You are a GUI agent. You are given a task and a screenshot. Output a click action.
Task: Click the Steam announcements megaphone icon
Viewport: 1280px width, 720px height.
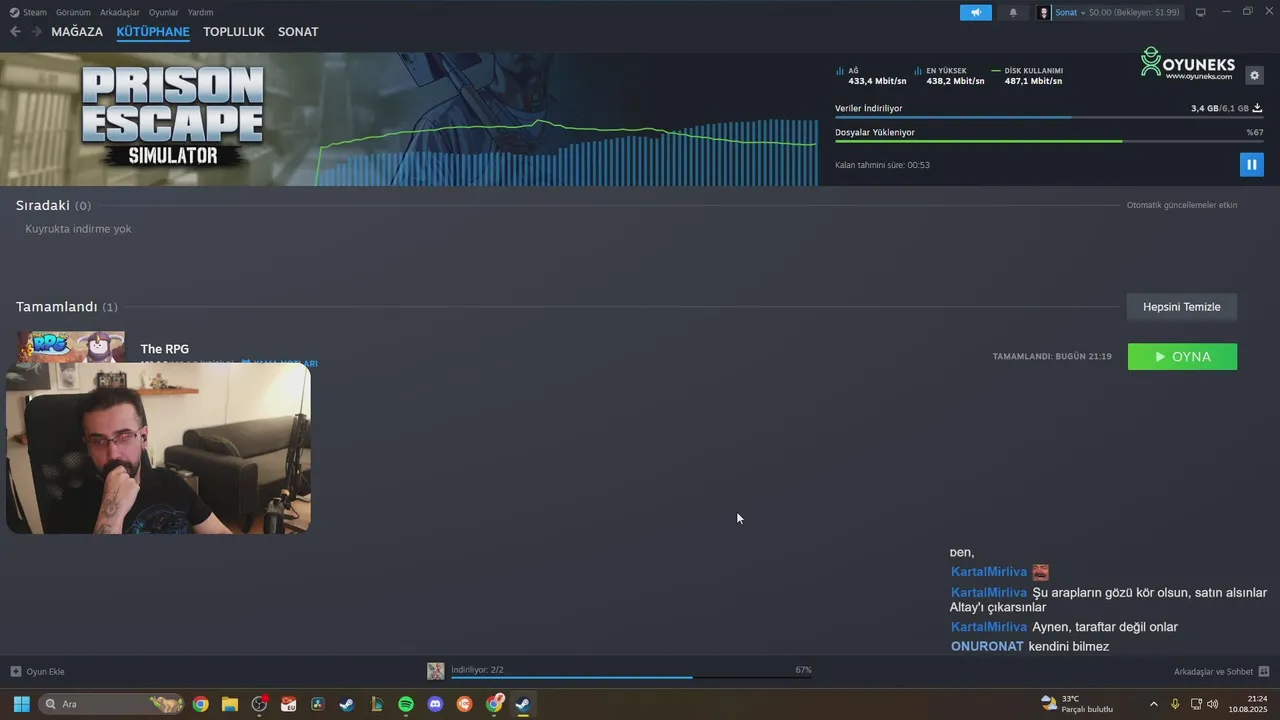coord(975,12)
